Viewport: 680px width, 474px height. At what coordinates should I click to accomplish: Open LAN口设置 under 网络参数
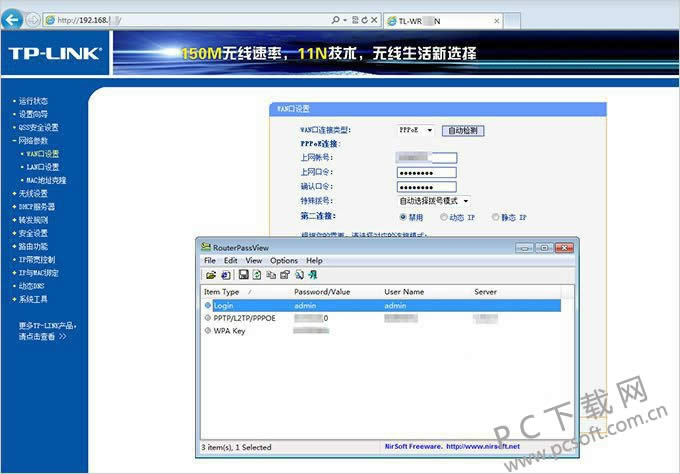(x=42, y=167)
